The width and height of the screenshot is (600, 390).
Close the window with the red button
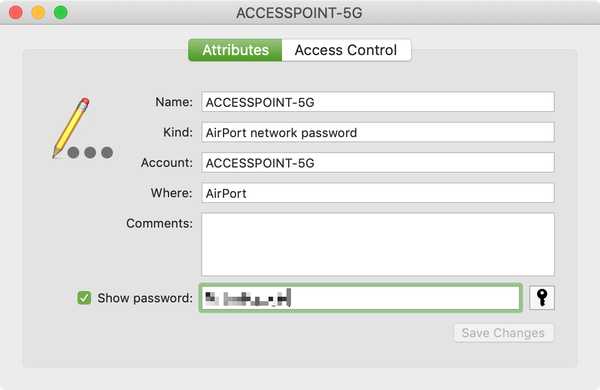click(16, 12)
